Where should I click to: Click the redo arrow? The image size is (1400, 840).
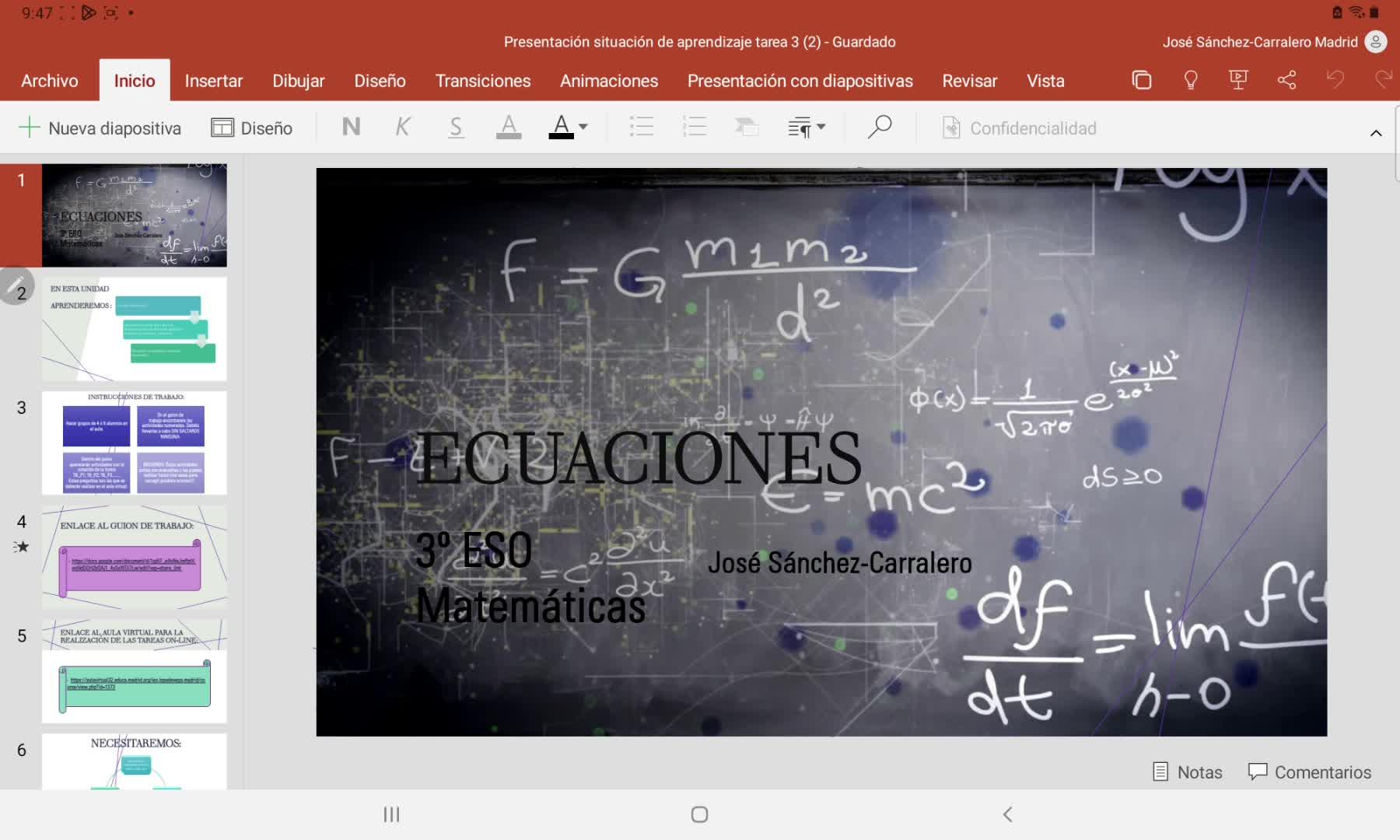point(1384,79)
